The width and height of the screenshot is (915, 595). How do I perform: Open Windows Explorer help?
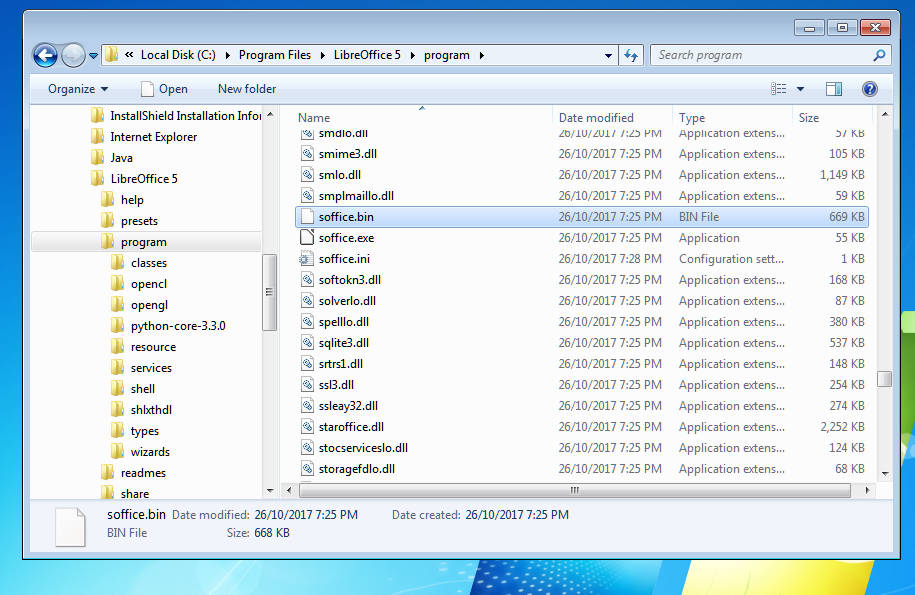(x=869, y=89)
